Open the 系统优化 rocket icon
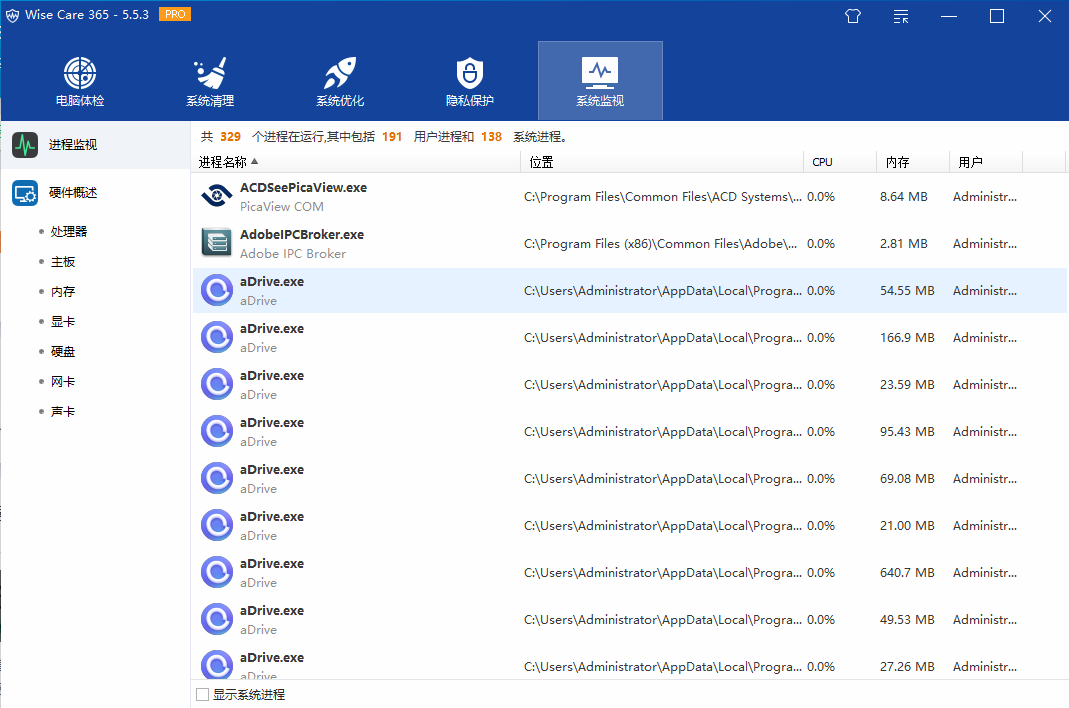 point(340,74)
